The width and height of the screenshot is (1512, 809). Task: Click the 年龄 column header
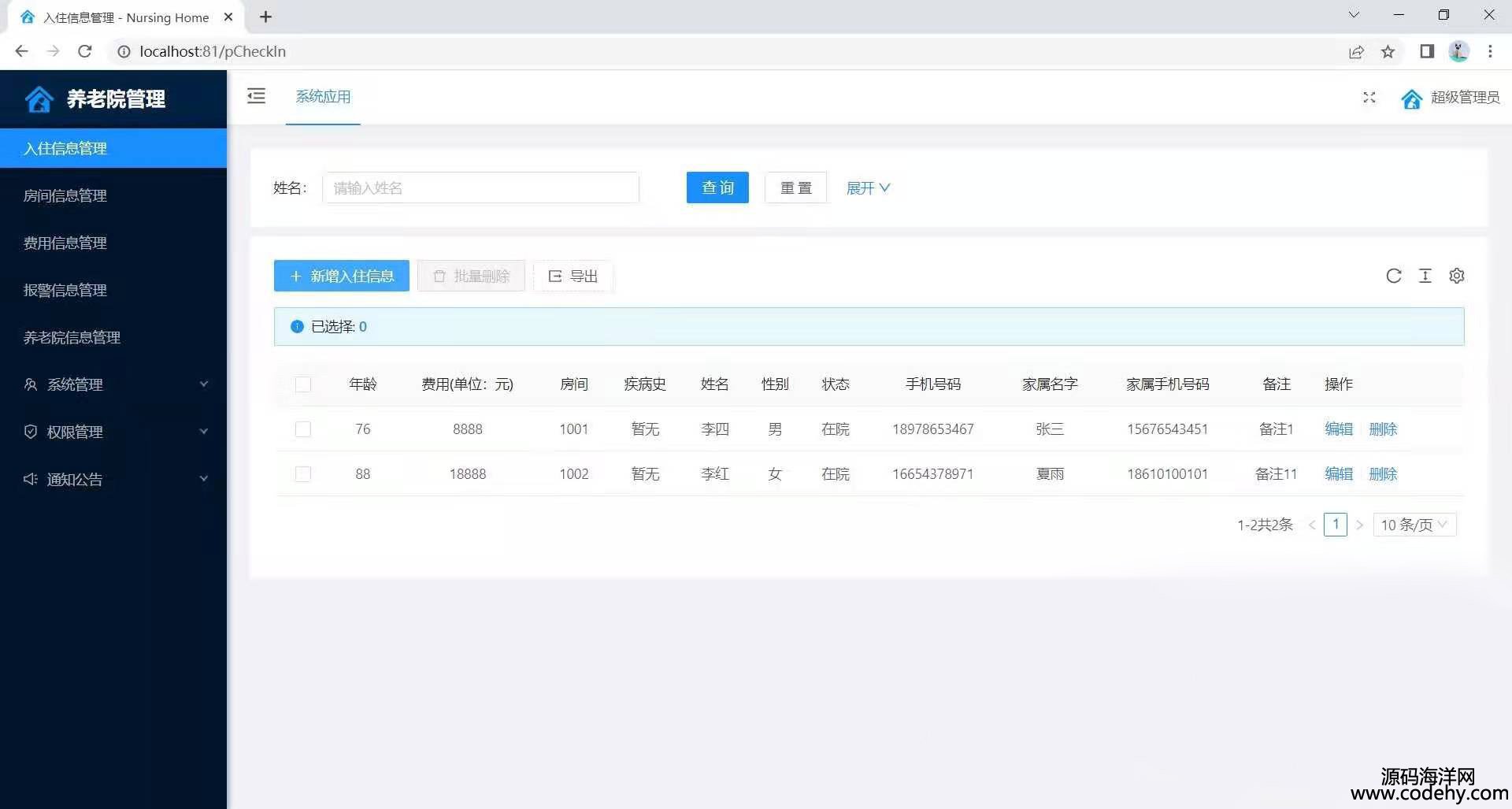pos(363,384)
